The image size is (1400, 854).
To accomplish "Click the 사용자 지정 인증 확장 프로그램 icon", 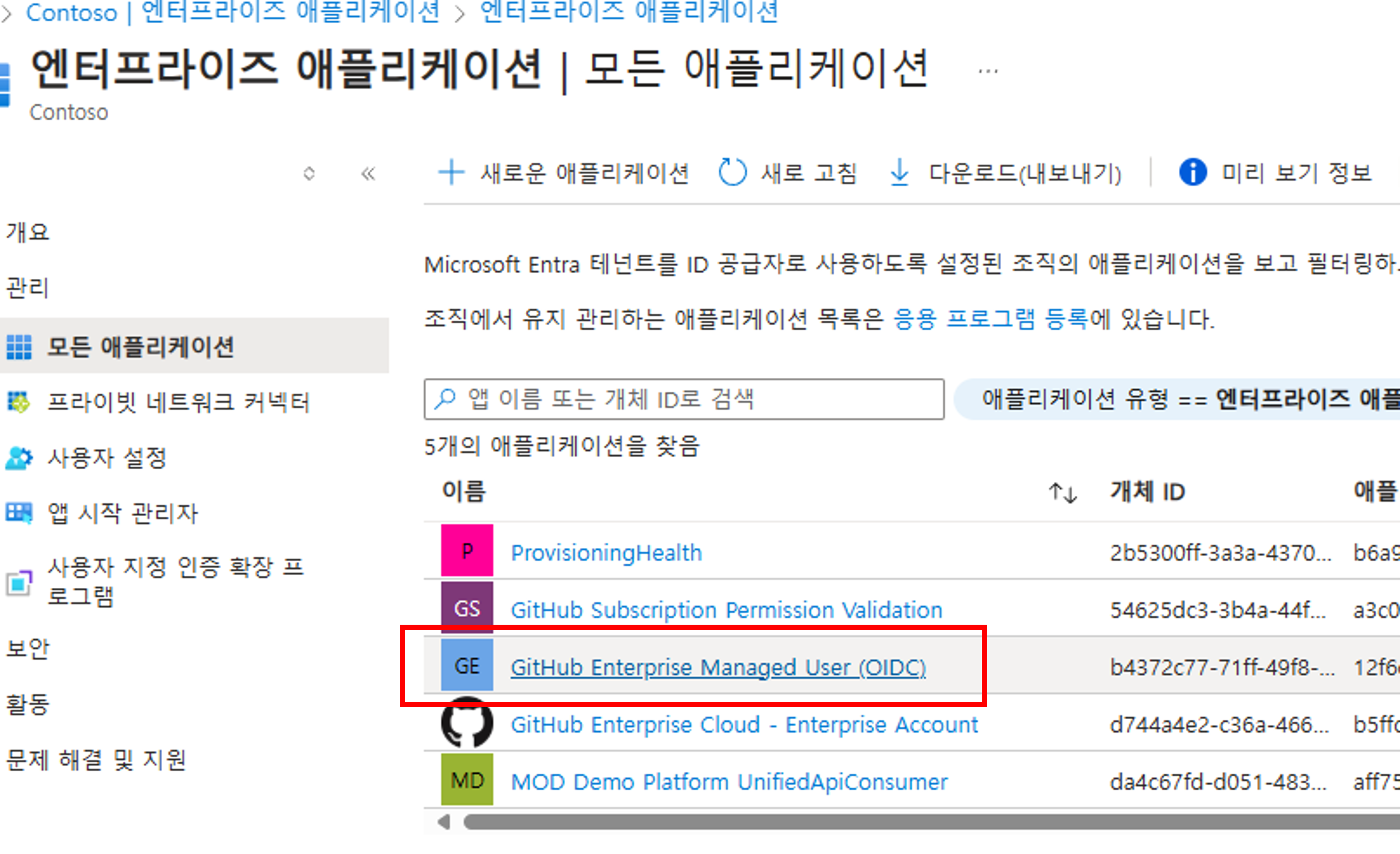I will [19, 582].
